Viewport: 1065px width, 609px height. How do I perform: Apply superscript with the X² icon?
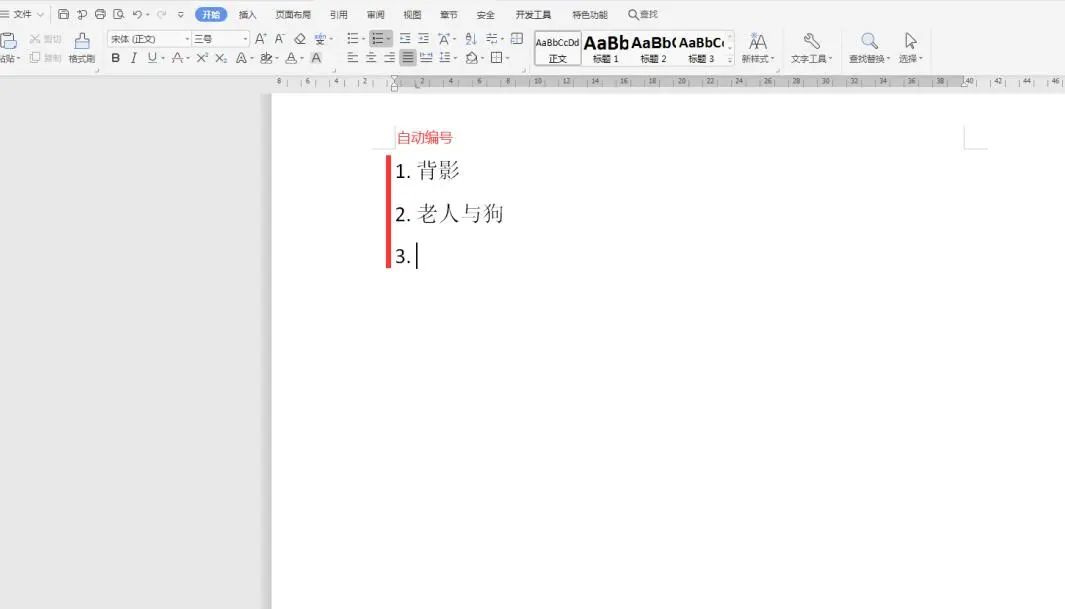click(x=202, y=58)
